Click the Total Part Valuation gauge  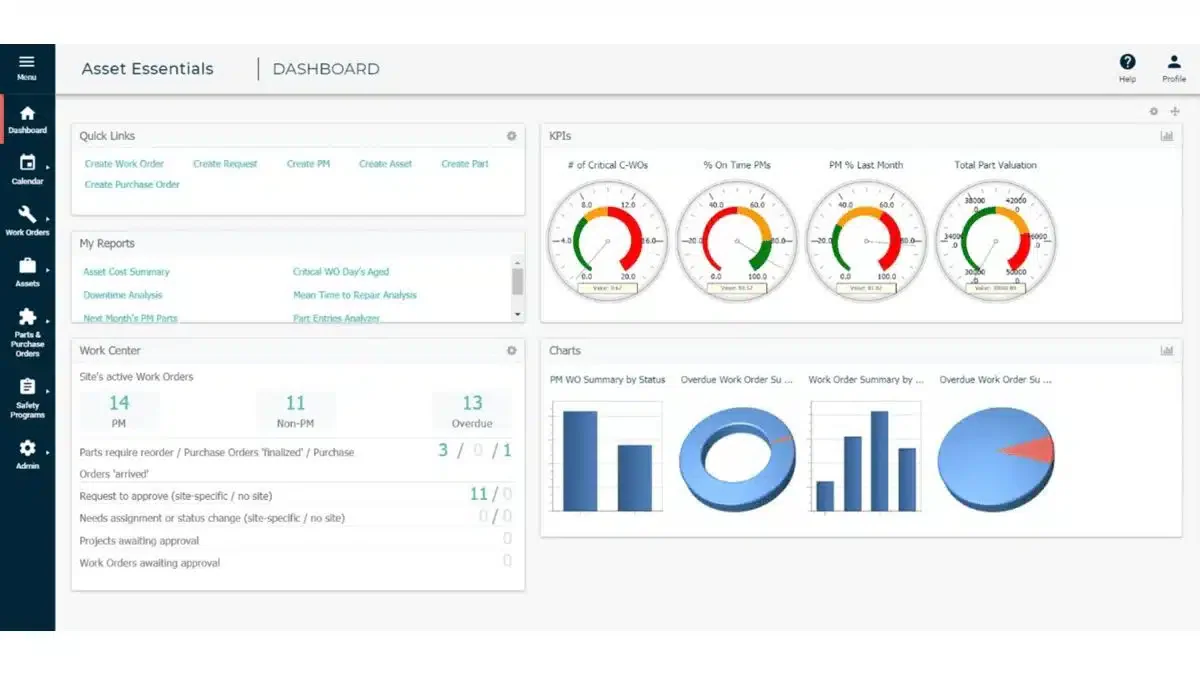point(995,240)
